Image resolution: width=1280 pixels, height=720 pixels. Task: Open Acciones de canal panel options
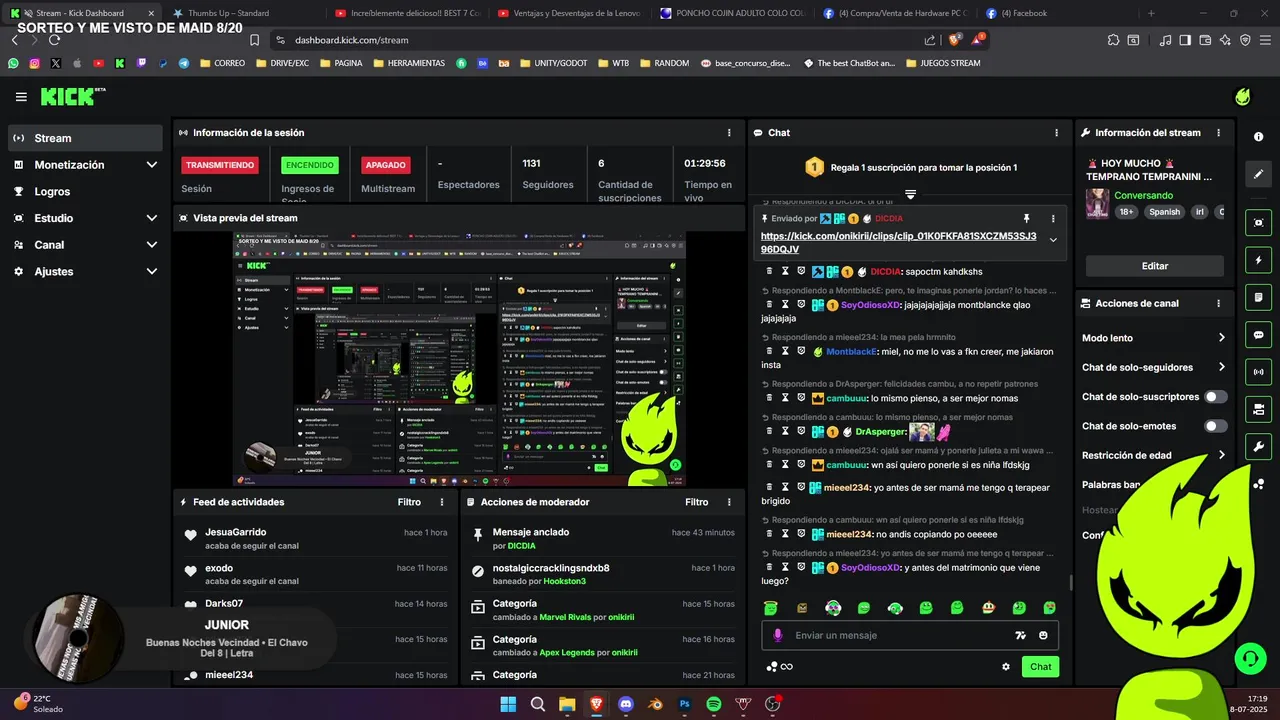1218,303
